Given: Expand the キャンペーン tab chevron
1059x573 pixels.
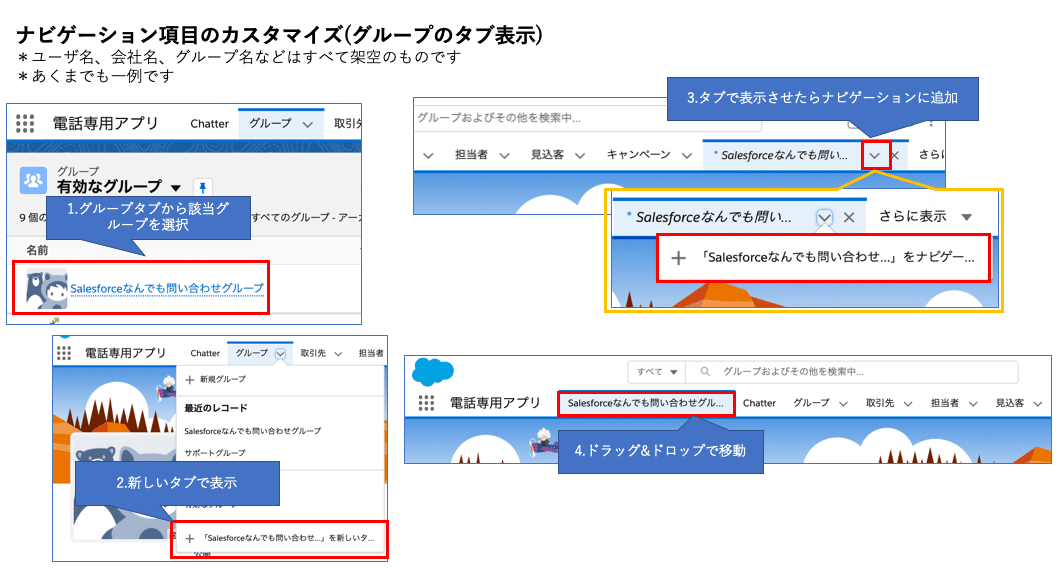Looking at the screenshot, I should click(x=687, y=155).
